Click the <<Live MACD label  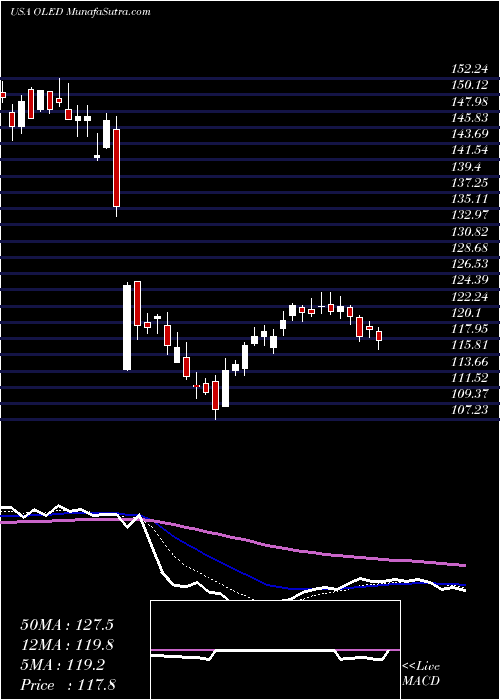[421, 674]
